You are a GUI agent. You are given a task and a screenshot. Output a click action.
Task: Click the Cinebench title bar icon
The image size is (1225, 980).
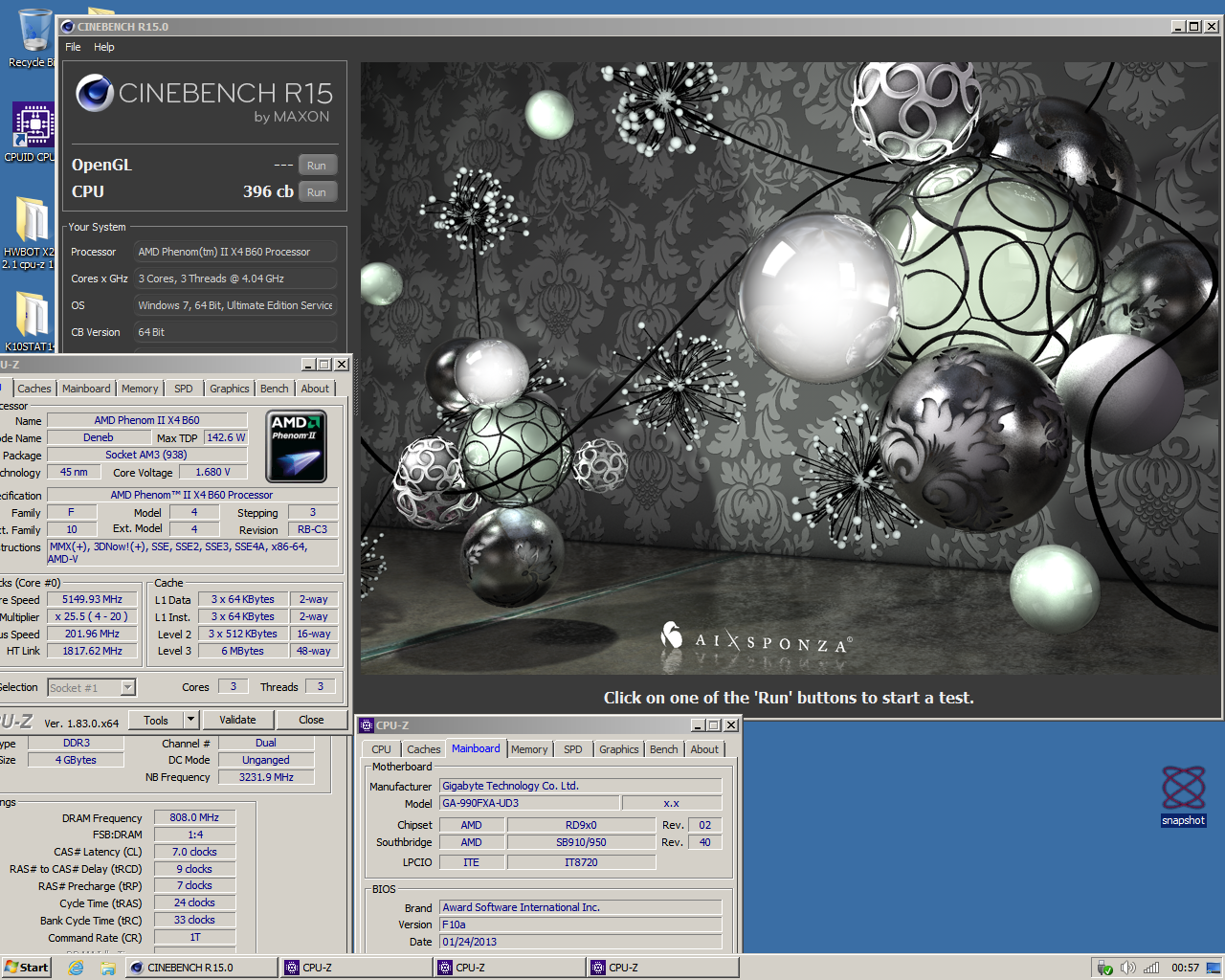[x=68, y=27]
